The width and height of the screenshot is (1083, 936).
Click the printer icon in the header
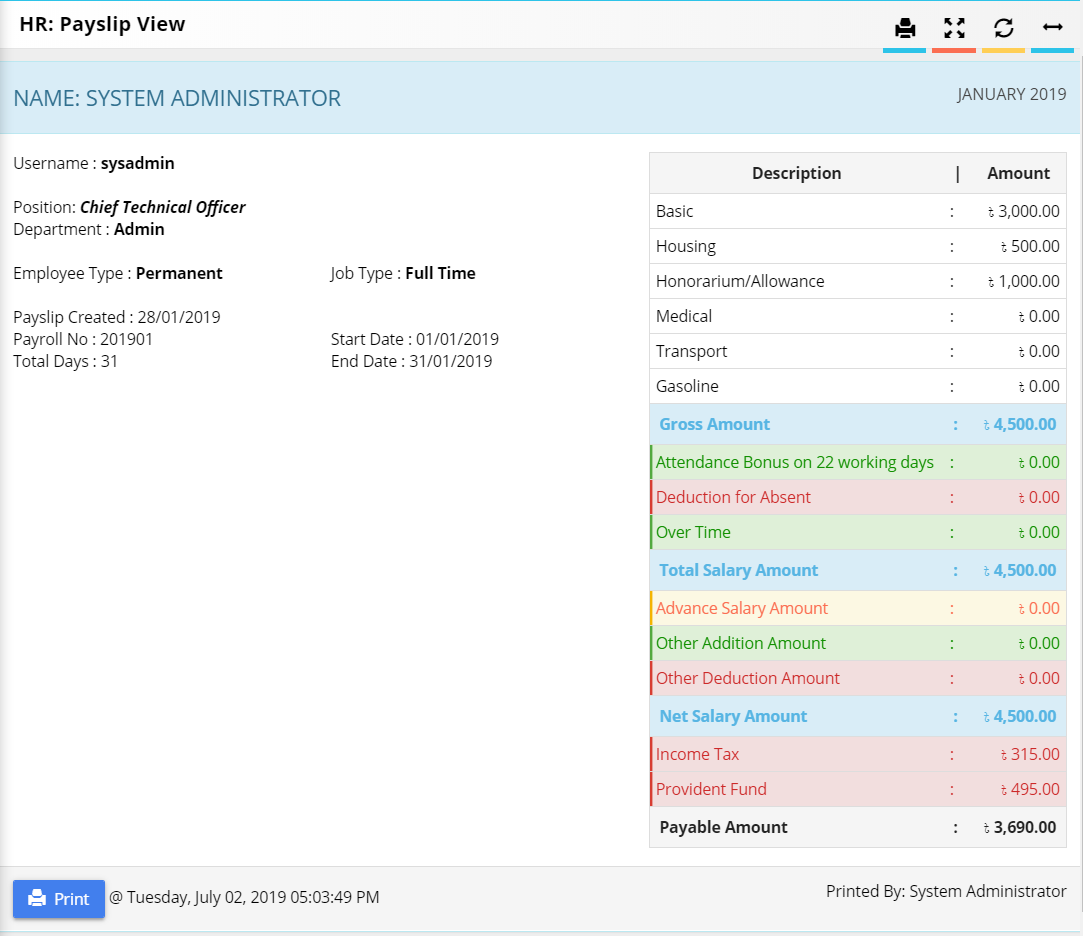[x=904, y=28]
